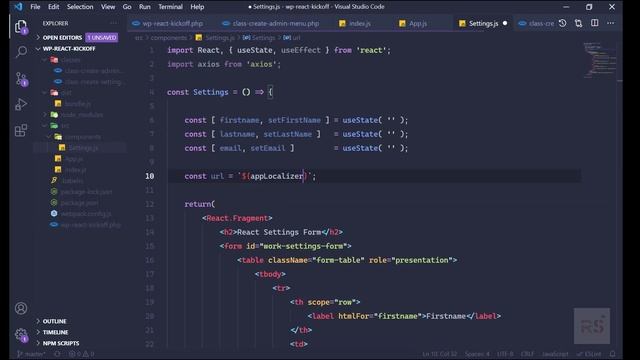This screenshot has width=640, height=360.
Task: Switch to the wp-react-kickoff.php tab
Action: pos(169,23)
